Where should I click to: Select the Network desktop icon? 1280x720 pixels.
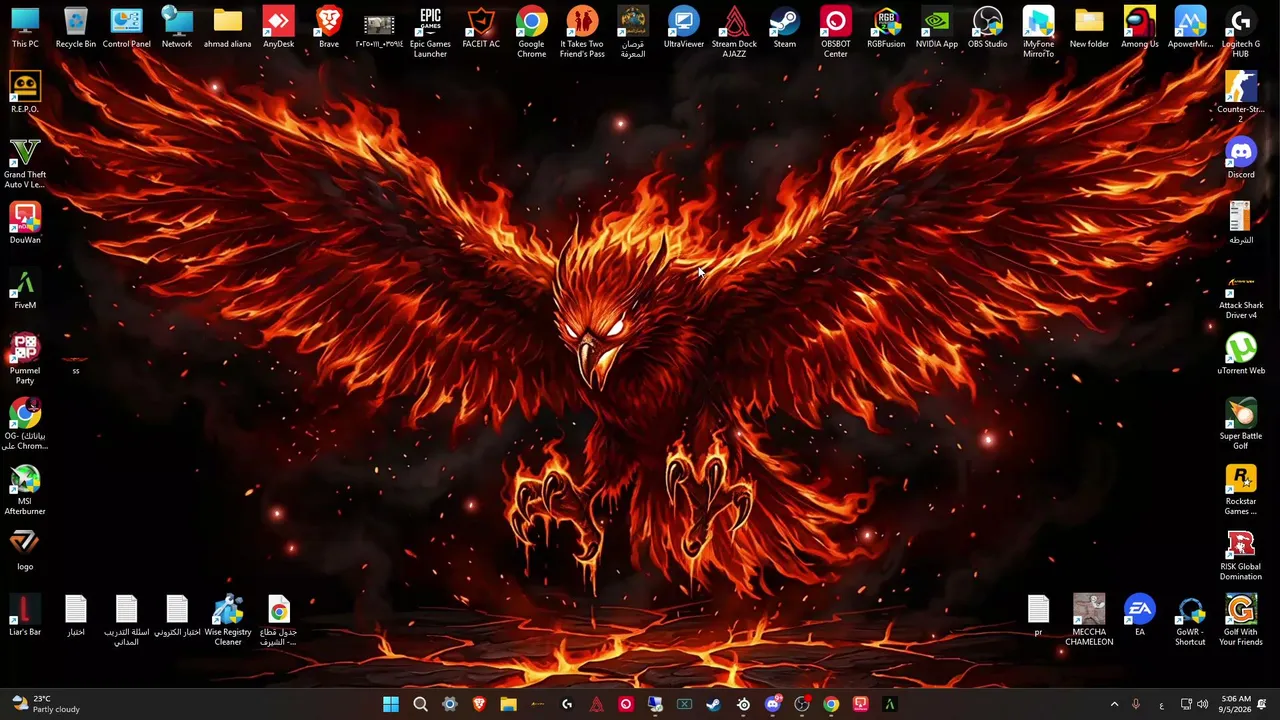(177, 28)
